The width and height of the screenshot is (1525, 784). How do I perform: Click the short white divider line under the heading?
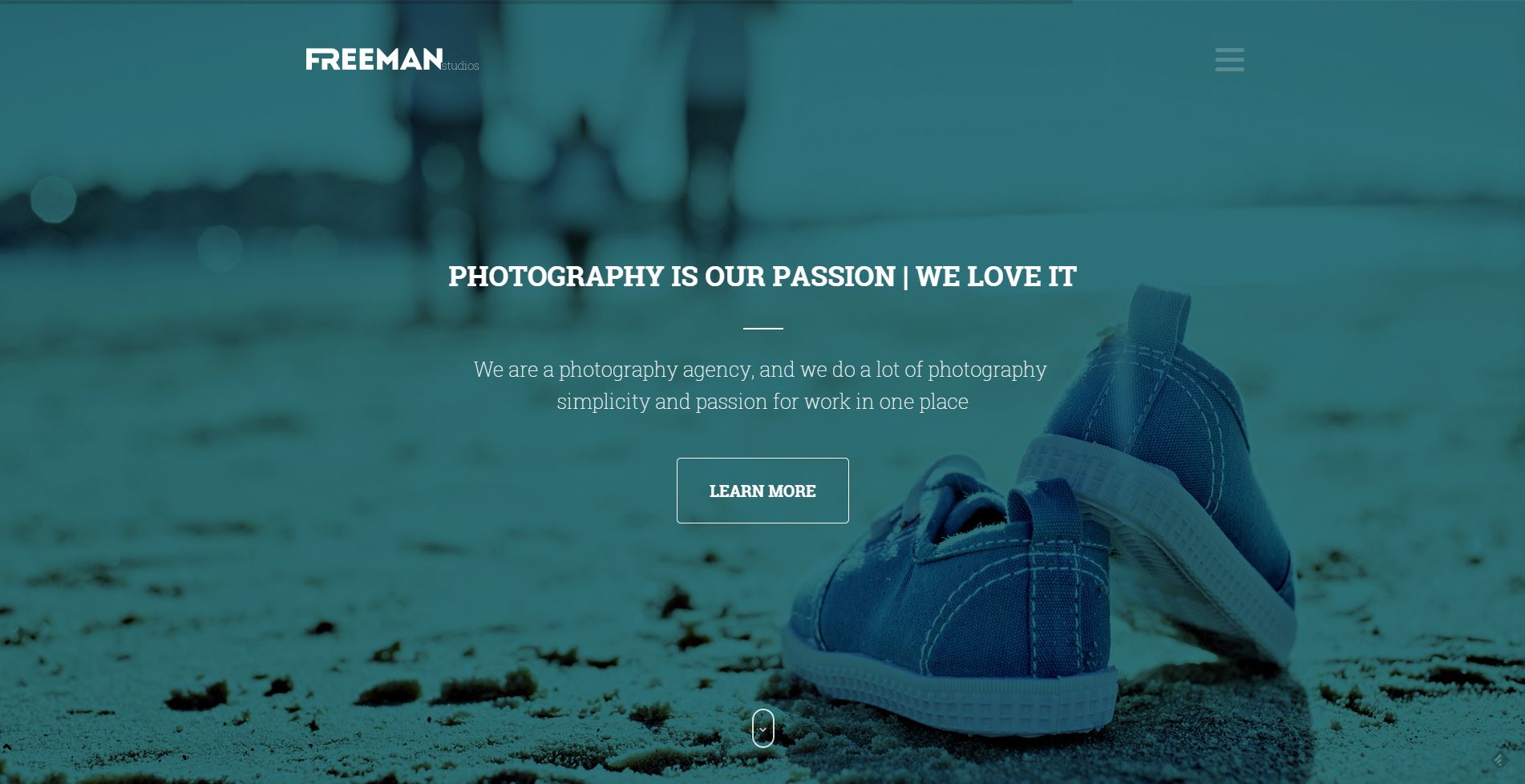point(762,328)
